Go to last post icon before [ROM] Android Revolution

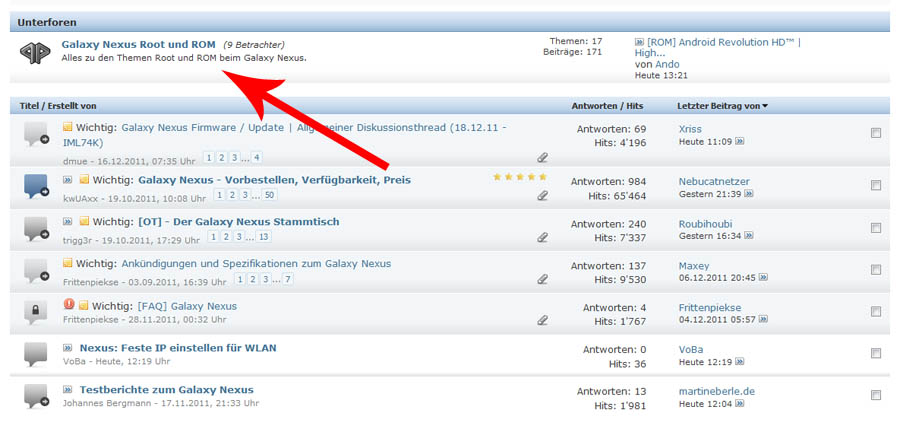(x=639, y=42)
